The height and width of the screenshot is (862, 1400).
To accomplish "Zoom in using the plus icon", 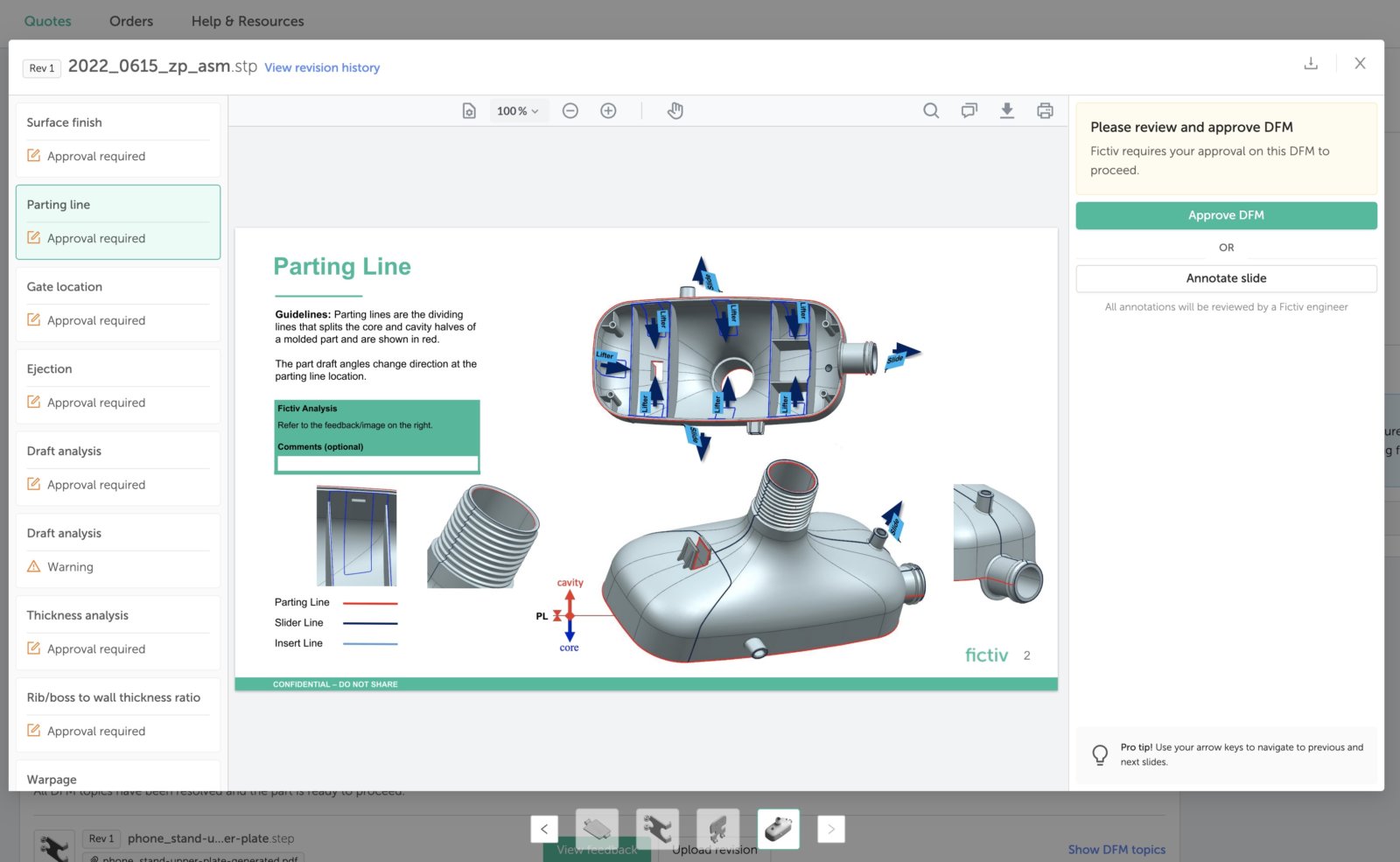I will pyautogui.click(x=608, y=110).
